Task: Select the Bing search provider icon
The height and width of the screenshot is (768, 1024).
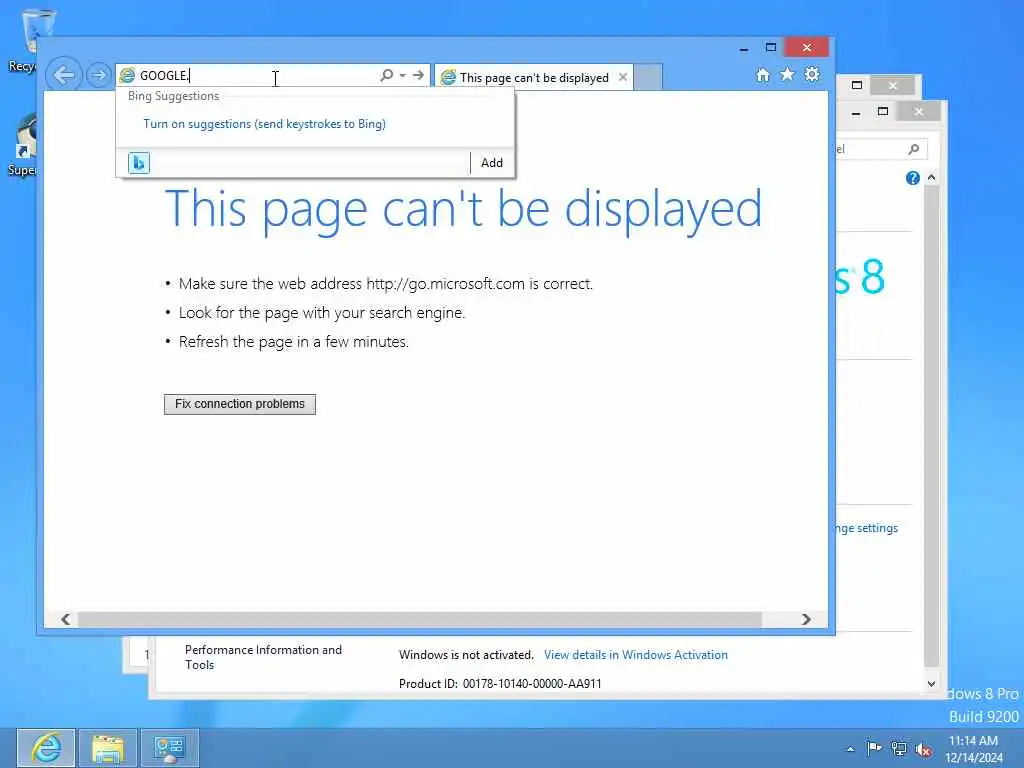Action: [x=139, y=163]
